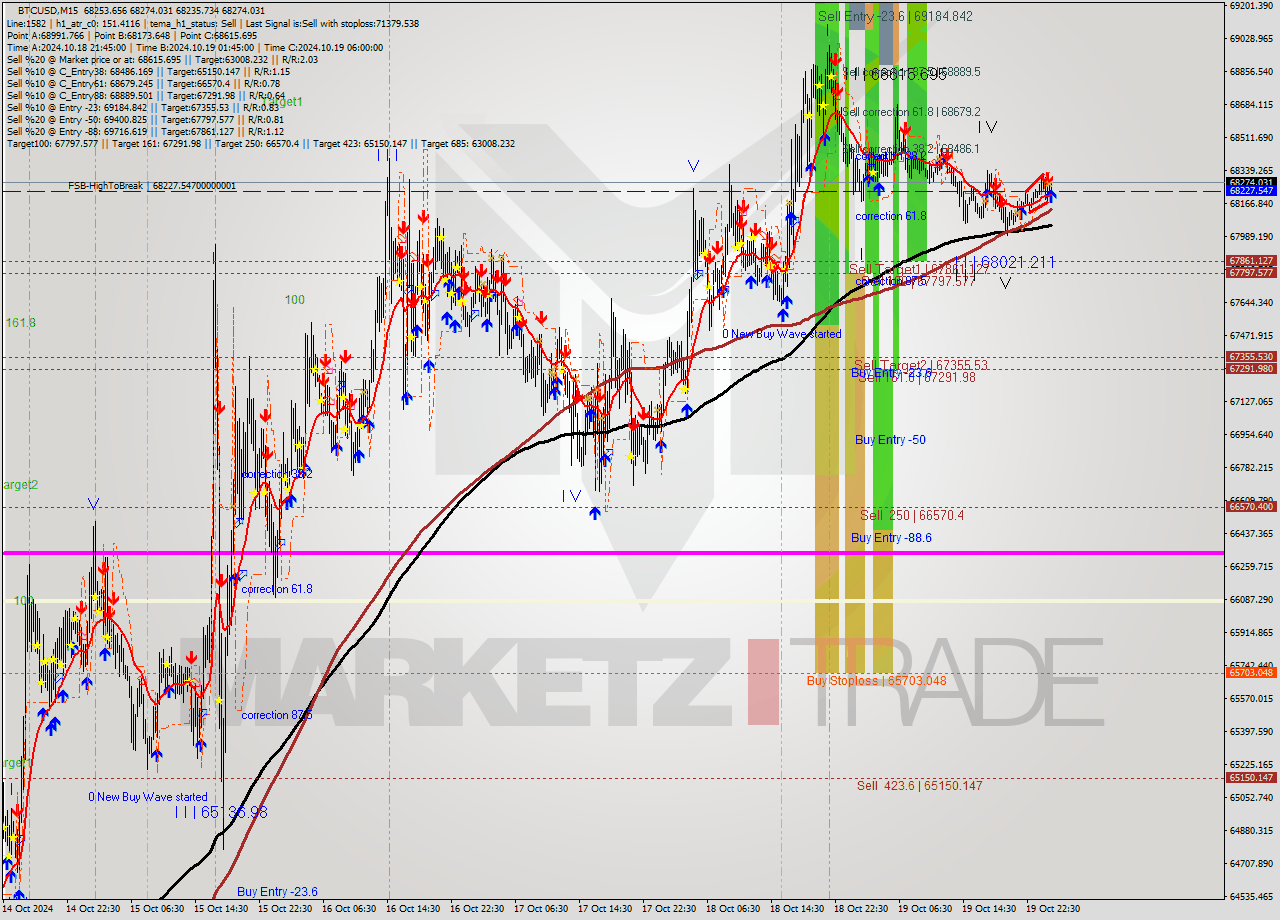Viewport: 1280px width, 920px height.
Task: Click the 67797.577 price tag
Action: 1251,272
